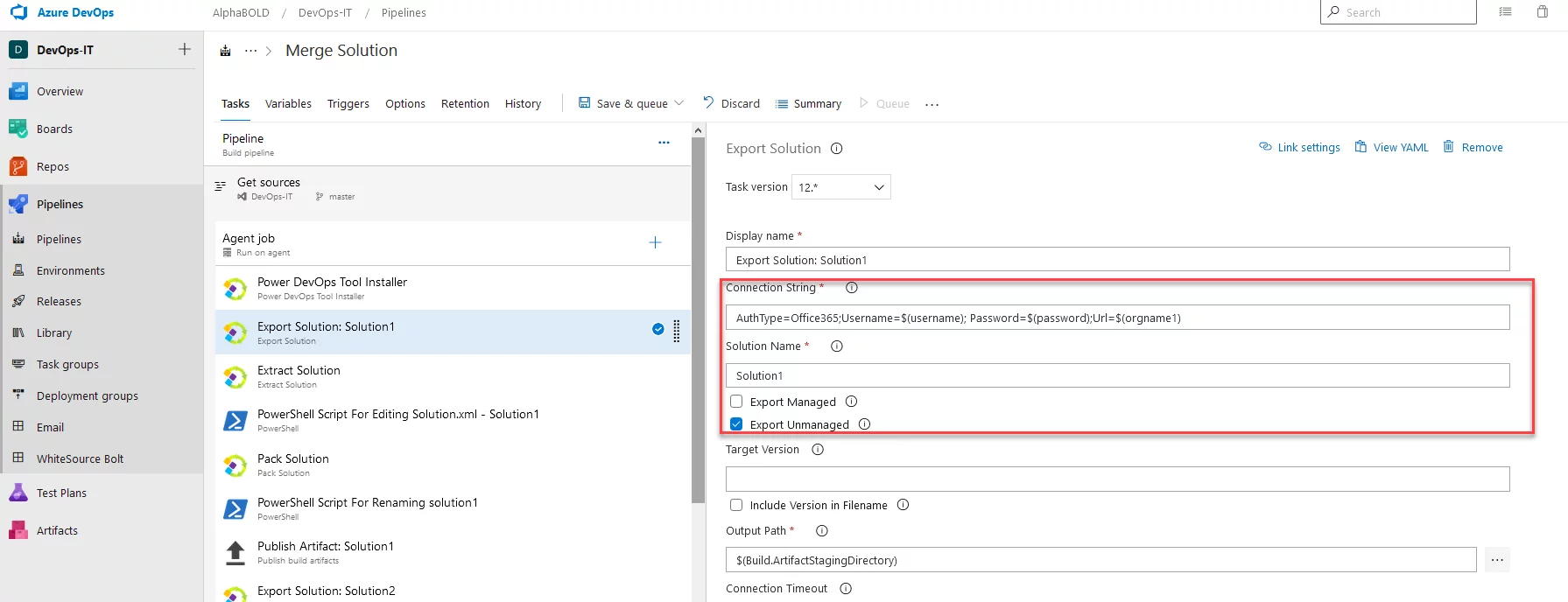
Task: Select the Extract Solution task
Action: point(453,376)
